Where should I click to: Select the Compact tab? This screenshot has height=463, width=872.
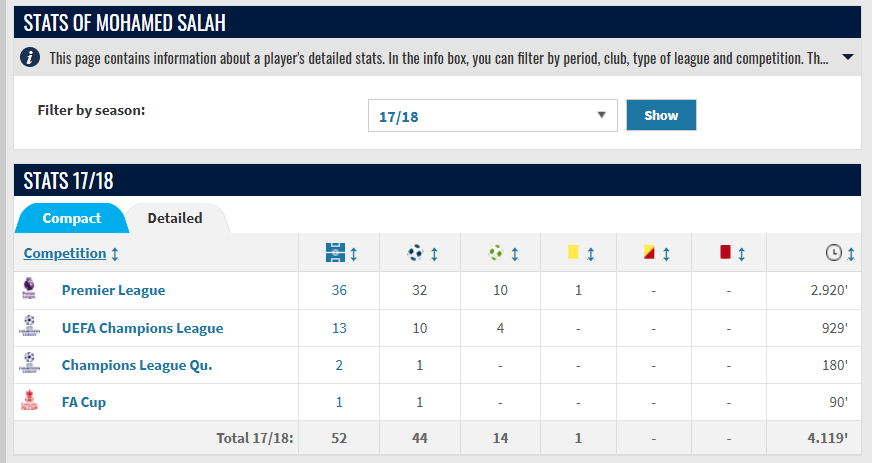coord(72,218)
